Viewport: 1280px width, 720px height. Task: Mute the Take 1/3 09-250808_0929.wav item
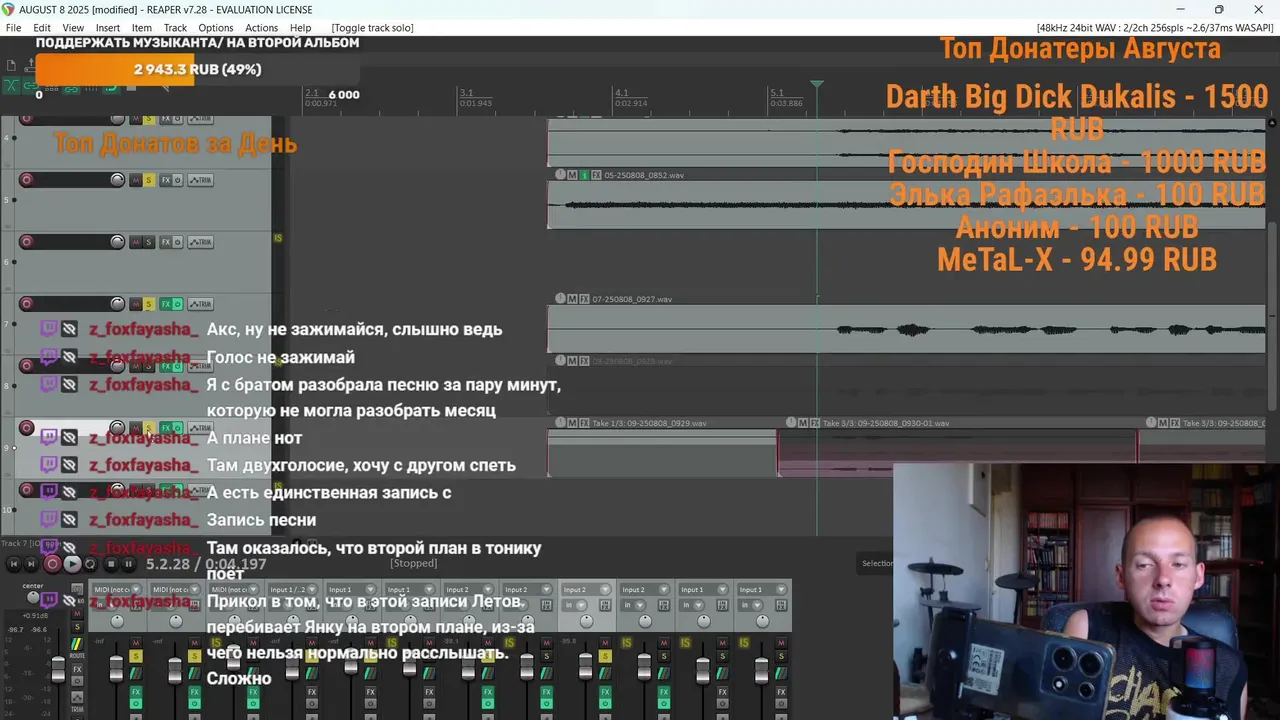[572, 422]
